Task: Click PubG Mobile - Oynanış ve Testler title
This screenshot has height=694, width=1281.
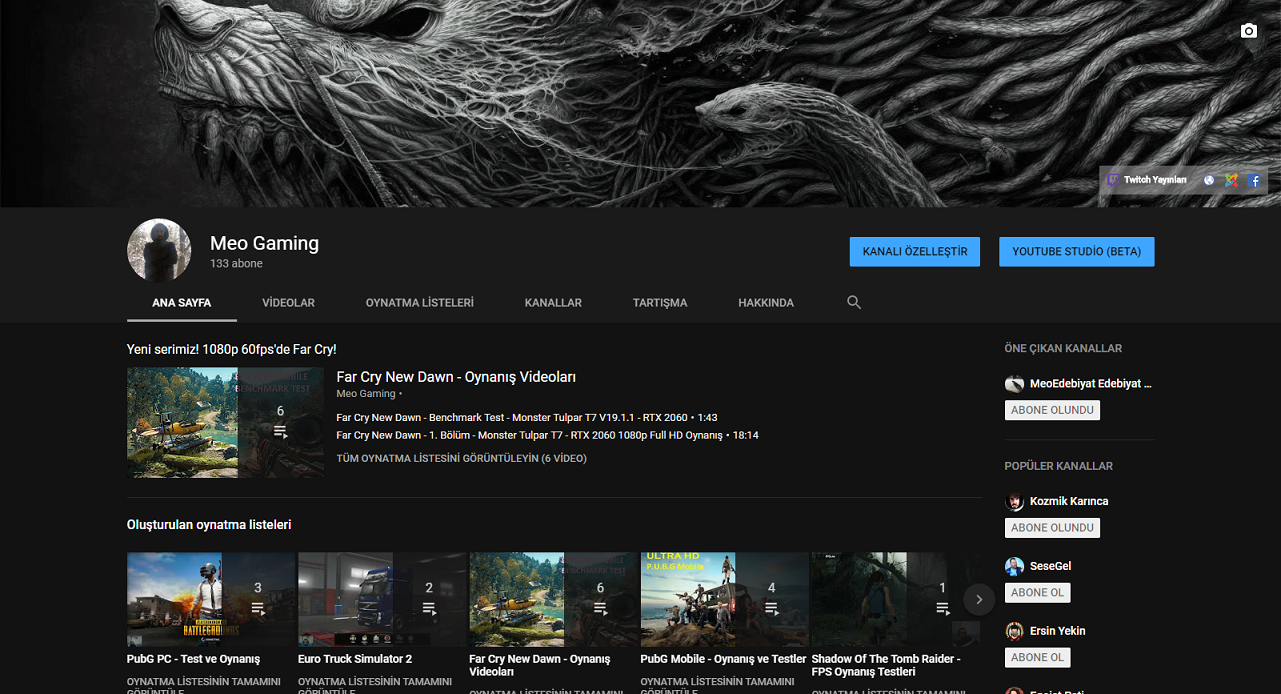Action: click(723, 659)
